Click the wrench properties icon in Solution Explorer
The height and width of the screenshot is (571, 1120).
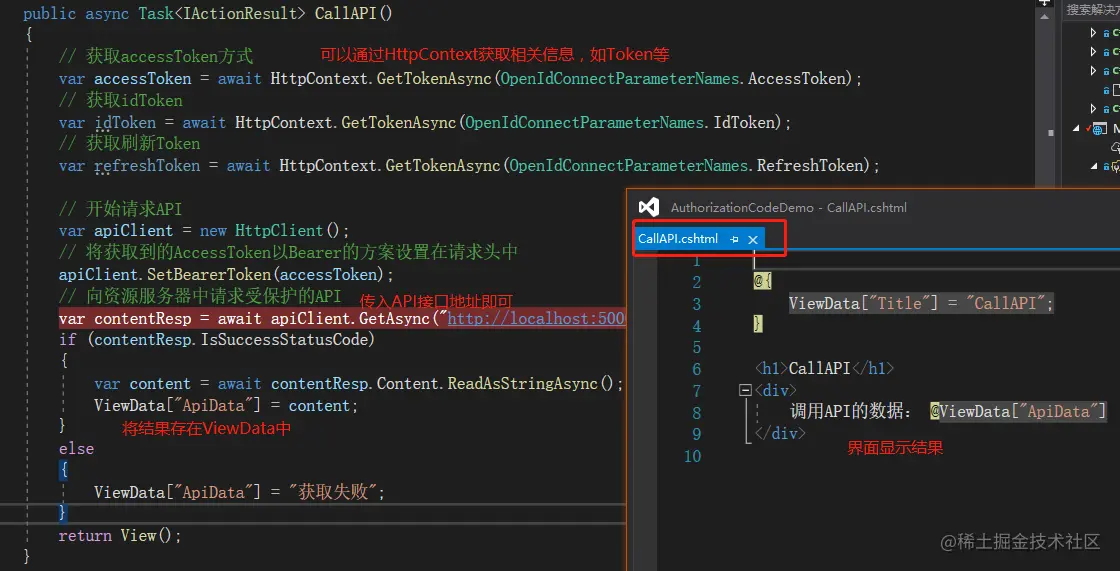point(1115,167)
